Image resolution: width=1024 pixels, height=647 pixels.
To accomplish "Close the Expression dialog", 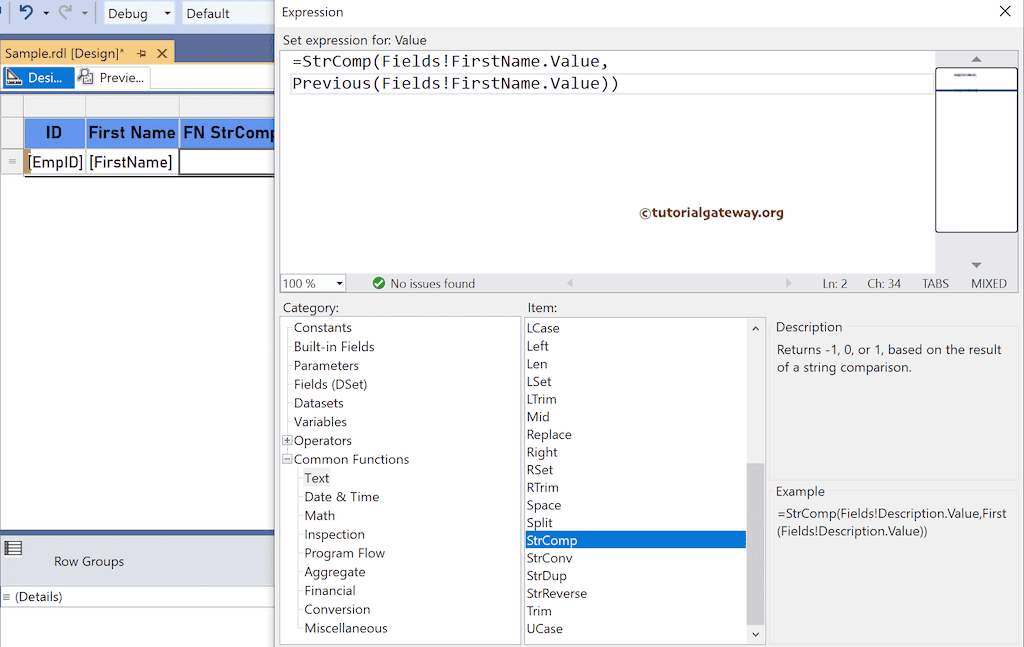I will (1006, 12).
